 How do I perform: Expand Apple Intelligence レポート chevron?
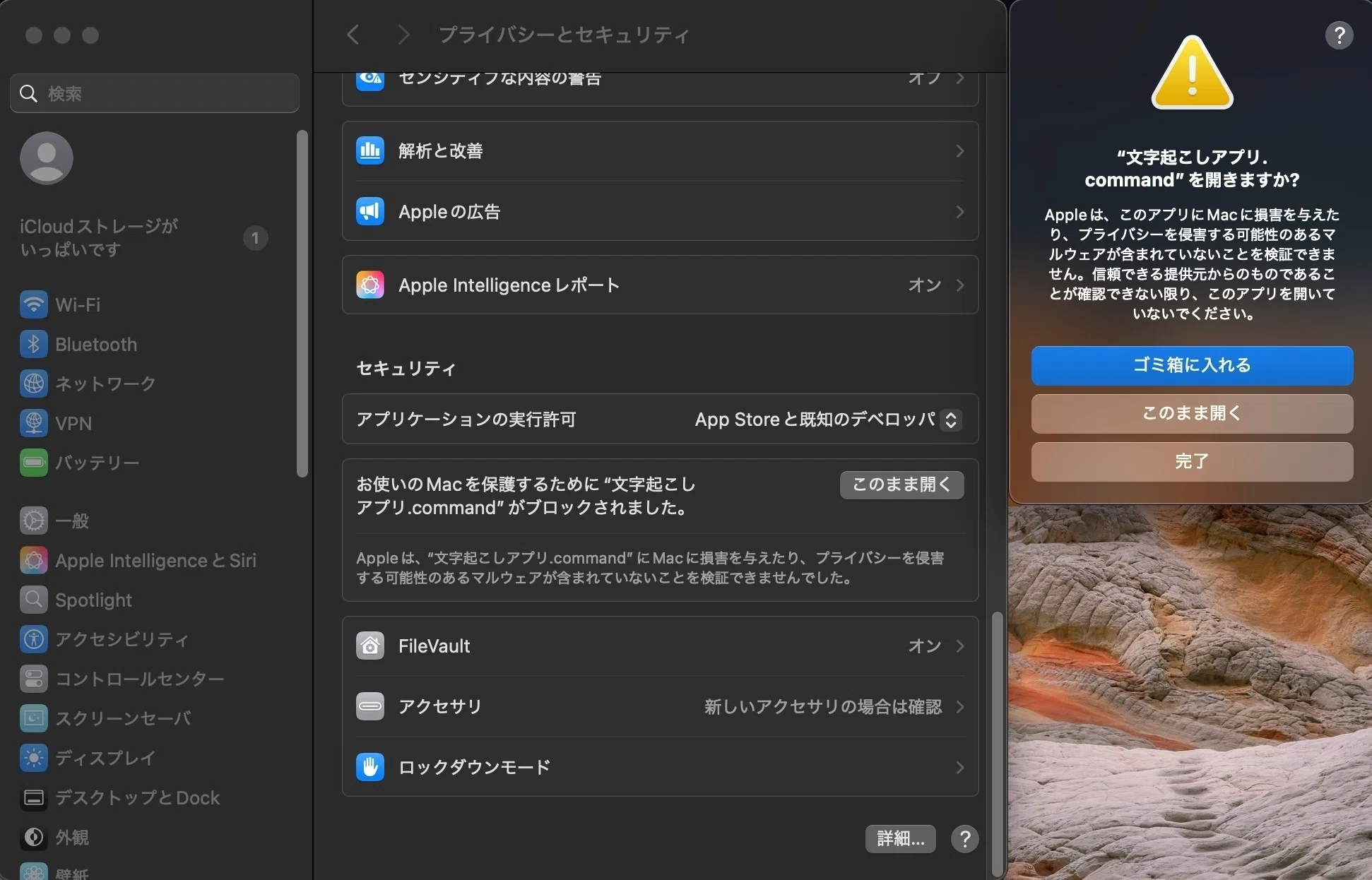pyautogui.click(x=959, y=285)
